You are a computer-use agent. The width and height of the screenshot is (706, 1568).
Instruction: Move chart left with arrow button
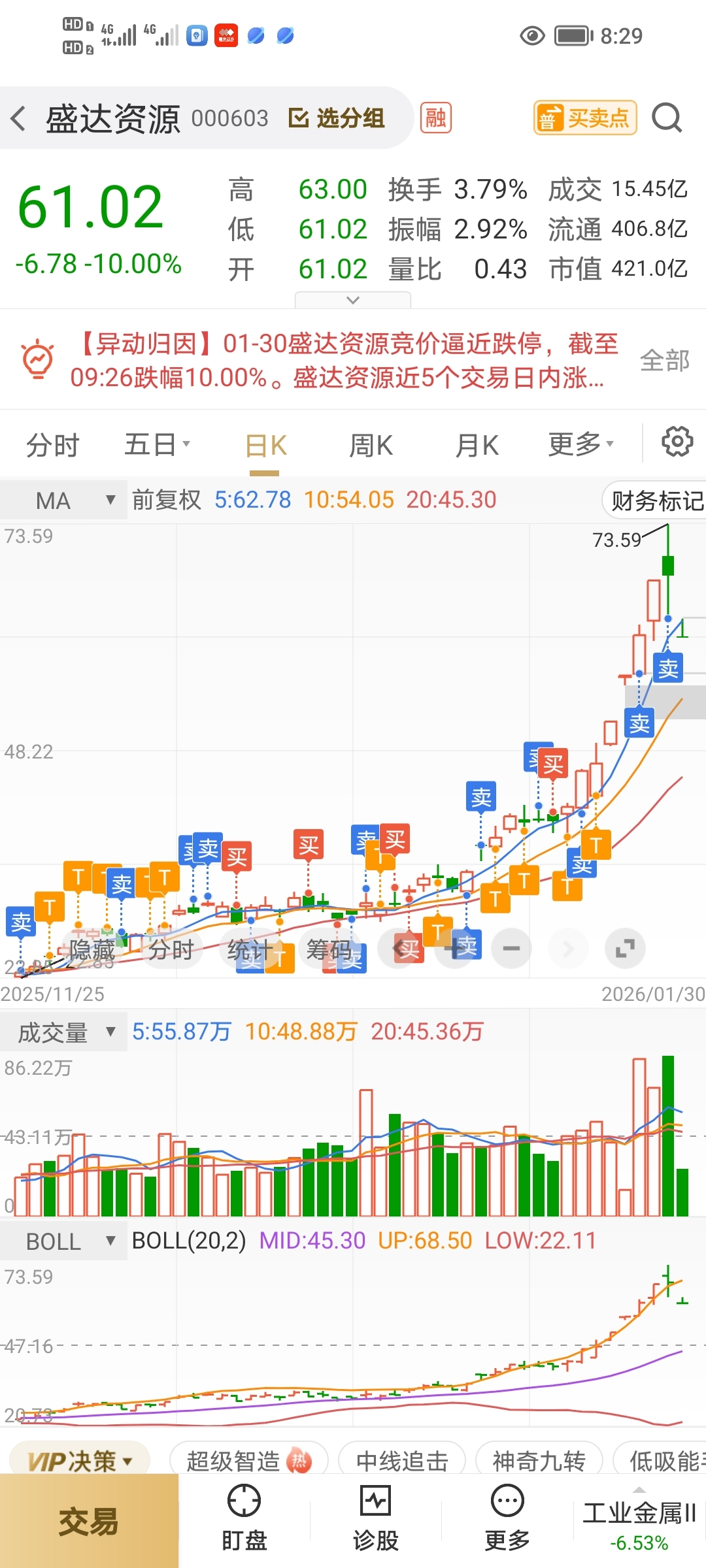399,949
